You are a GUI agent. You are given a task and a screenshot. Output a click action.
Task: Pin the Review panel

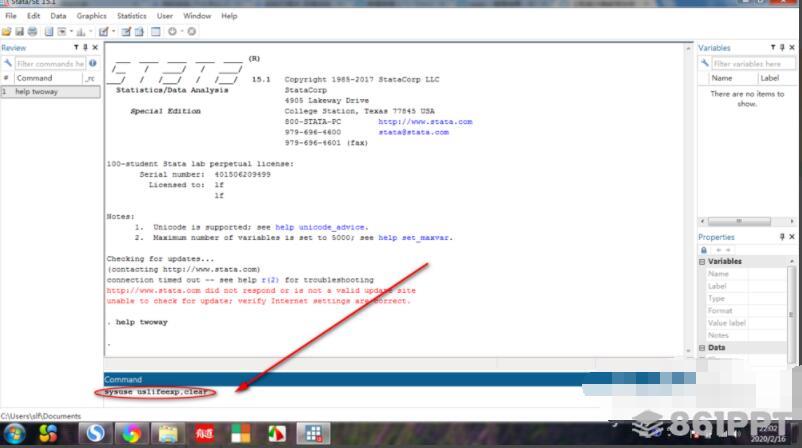coord(85,48)
